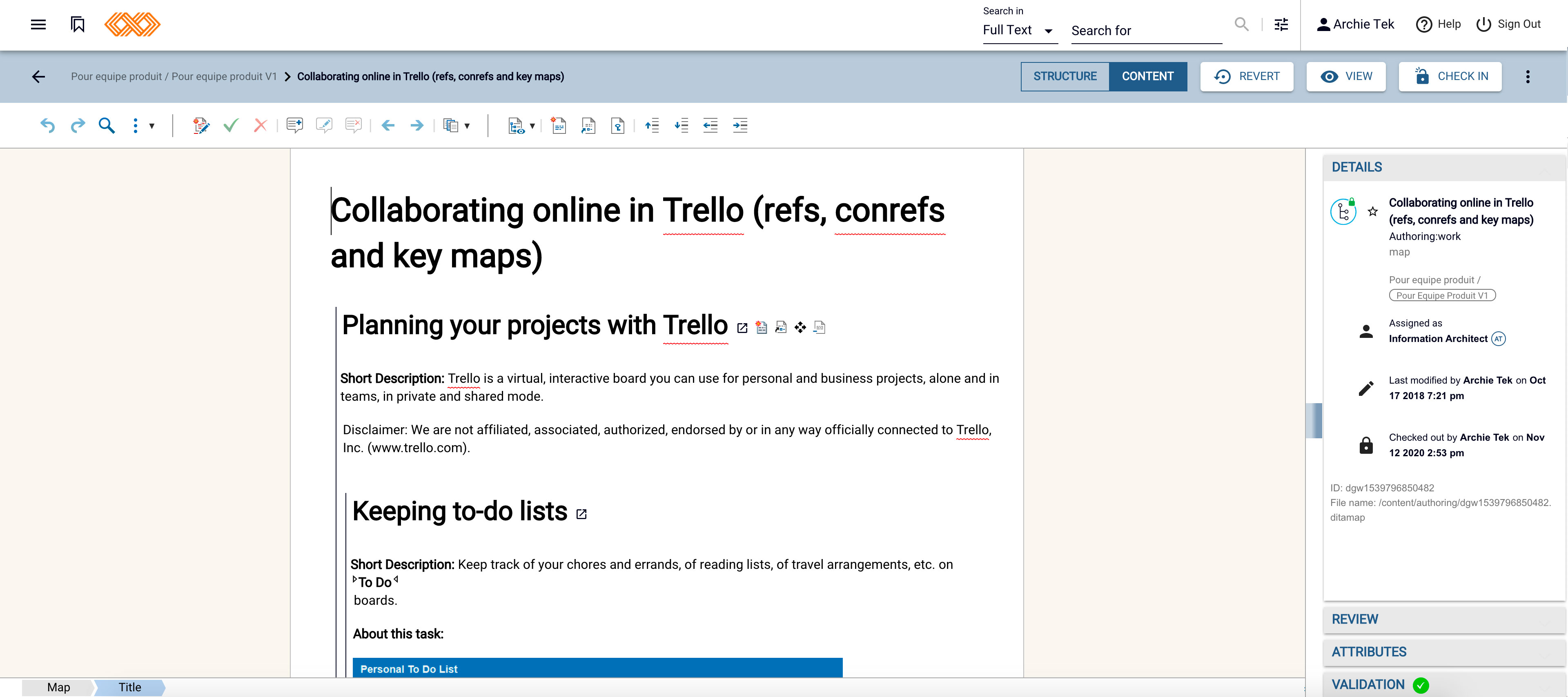Image resolution: width=1568 pixels, height=697 pixels.
Task: Click the CHECK IN button
Action: [1450, 77]
